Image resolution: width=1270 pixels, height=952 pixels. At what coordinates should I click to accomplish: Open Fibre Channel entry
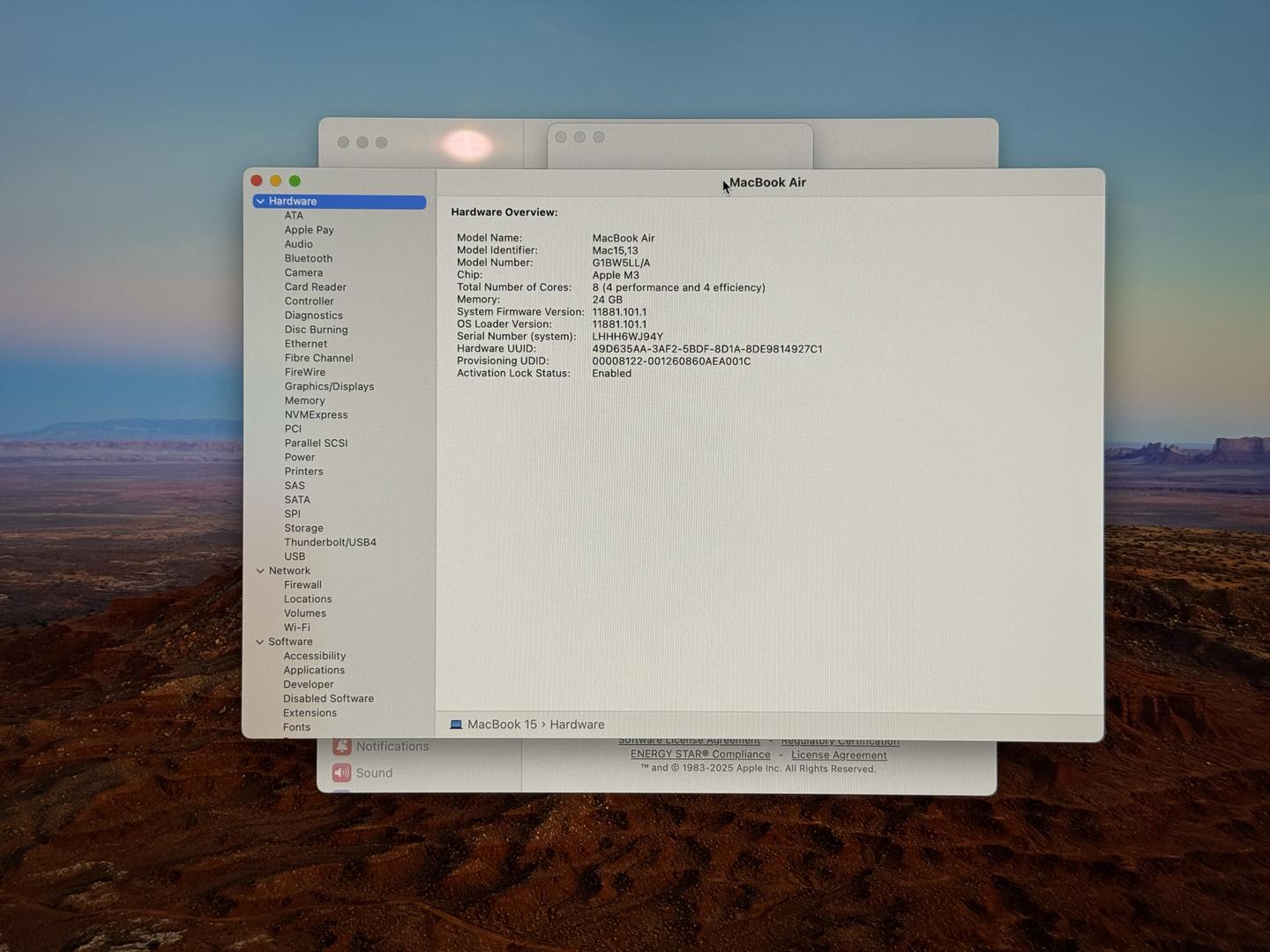click(x=318, y=358)
